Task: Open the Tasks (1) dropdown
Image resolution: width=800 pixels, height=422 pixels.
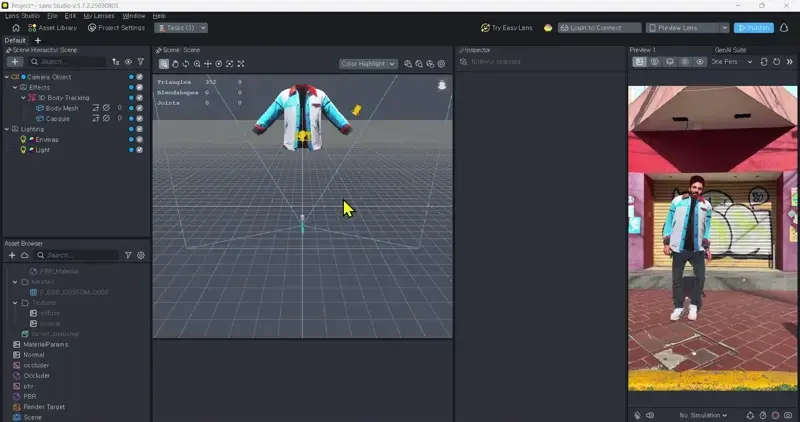Action: pyautogui.click(x=203, y=28)
